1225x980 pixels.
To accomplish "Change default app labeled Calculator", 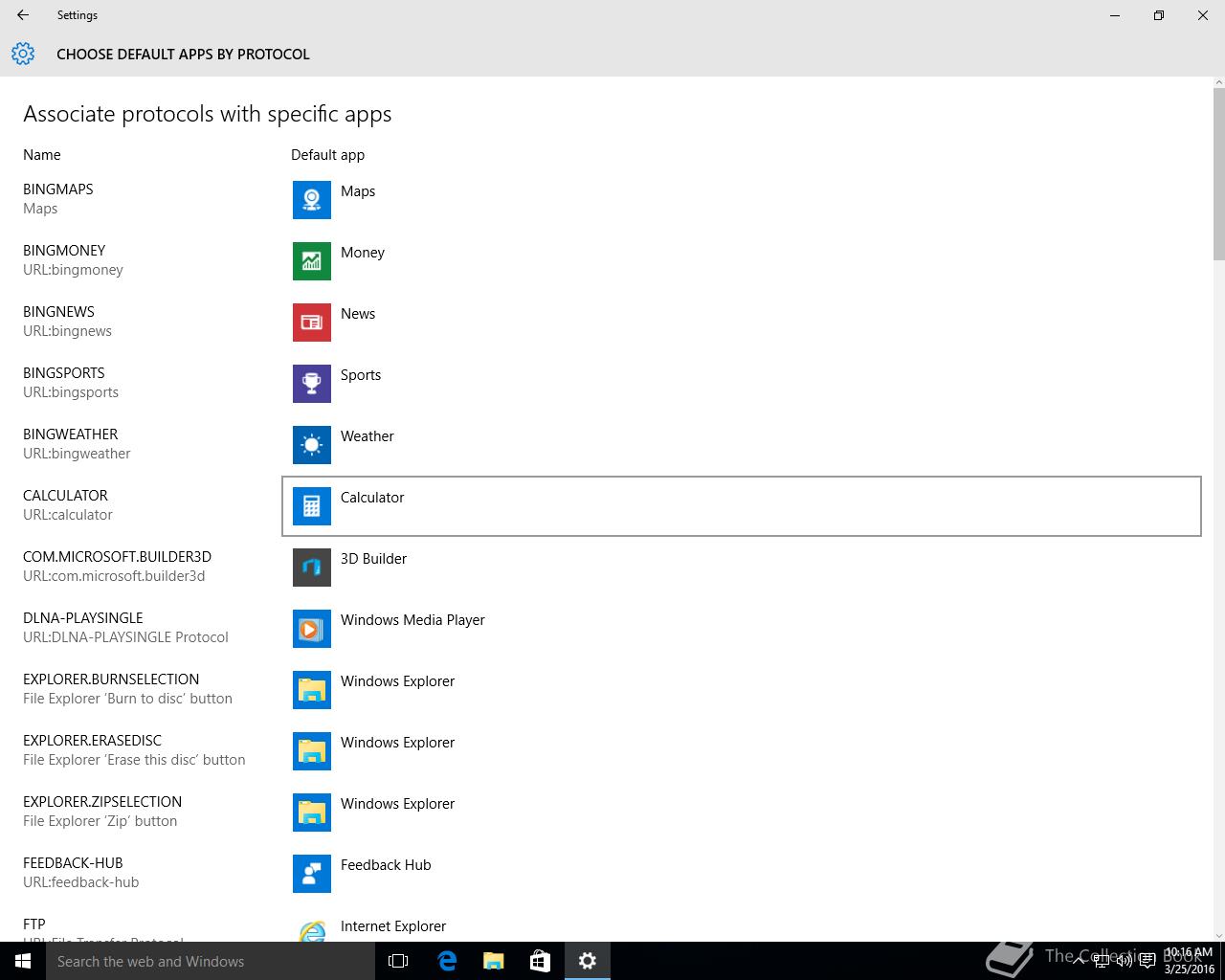I will point(742,506).
